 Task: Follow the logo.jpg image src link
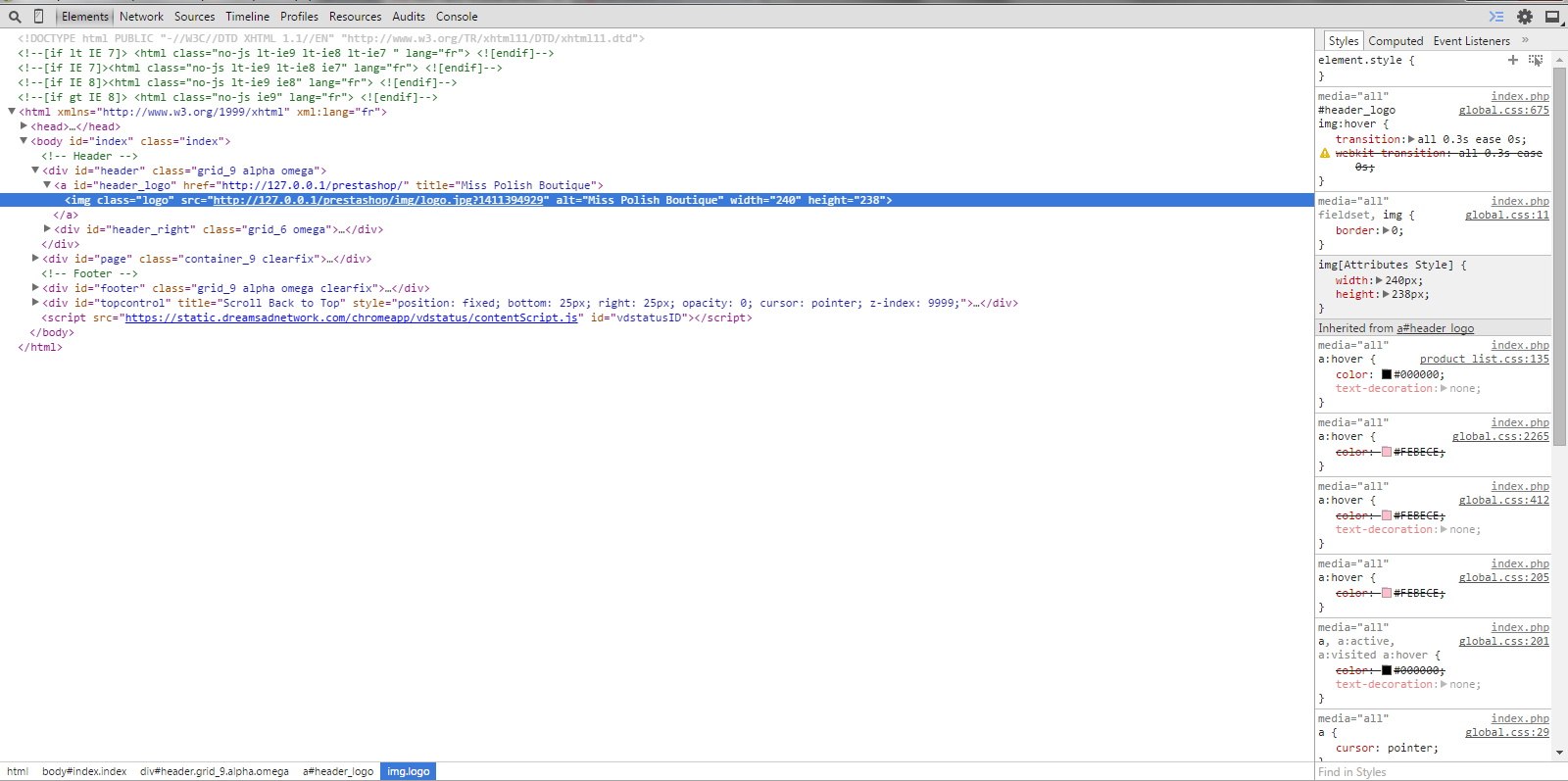(x=378, y=200)
